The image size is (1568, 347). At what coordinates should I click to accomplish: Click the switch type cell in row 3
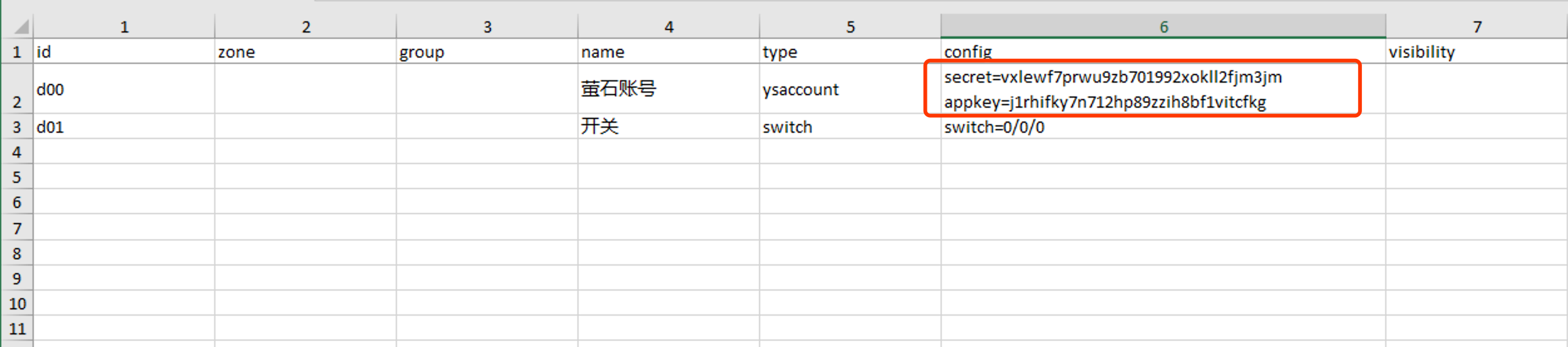[850, 127]
